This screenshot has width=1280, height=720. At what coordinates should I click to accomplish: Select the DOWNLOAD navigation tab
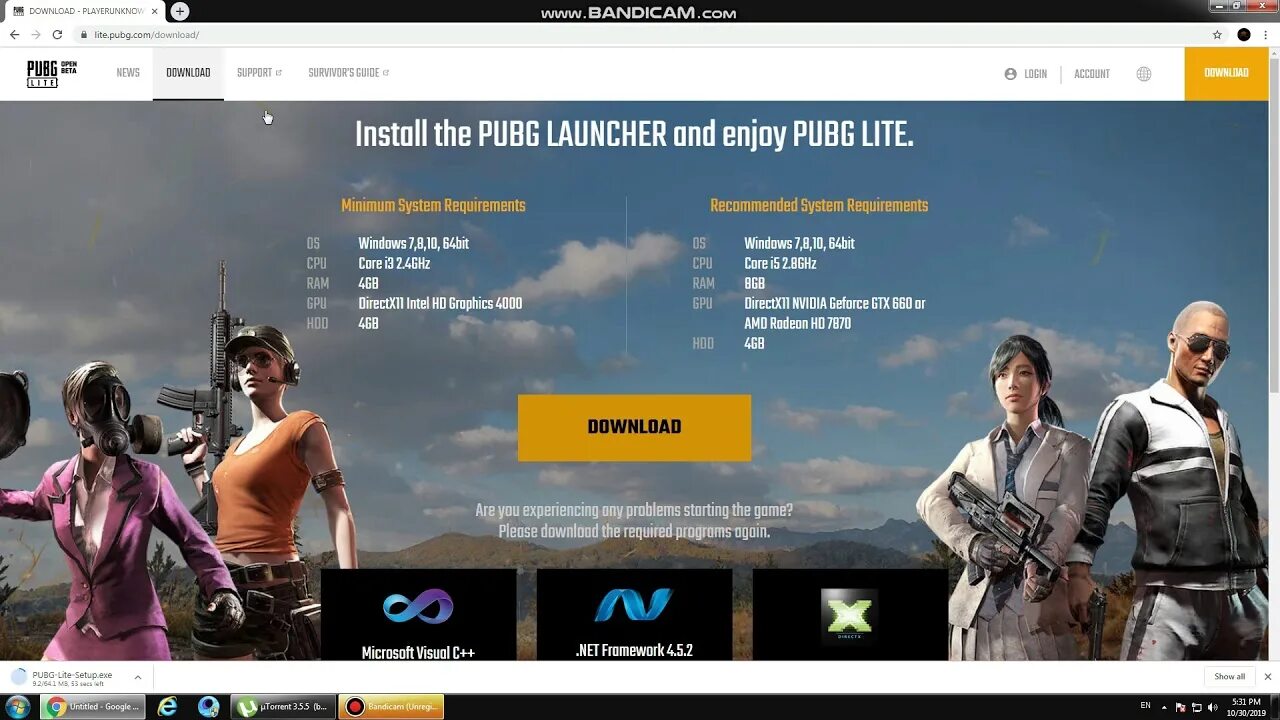188,73
